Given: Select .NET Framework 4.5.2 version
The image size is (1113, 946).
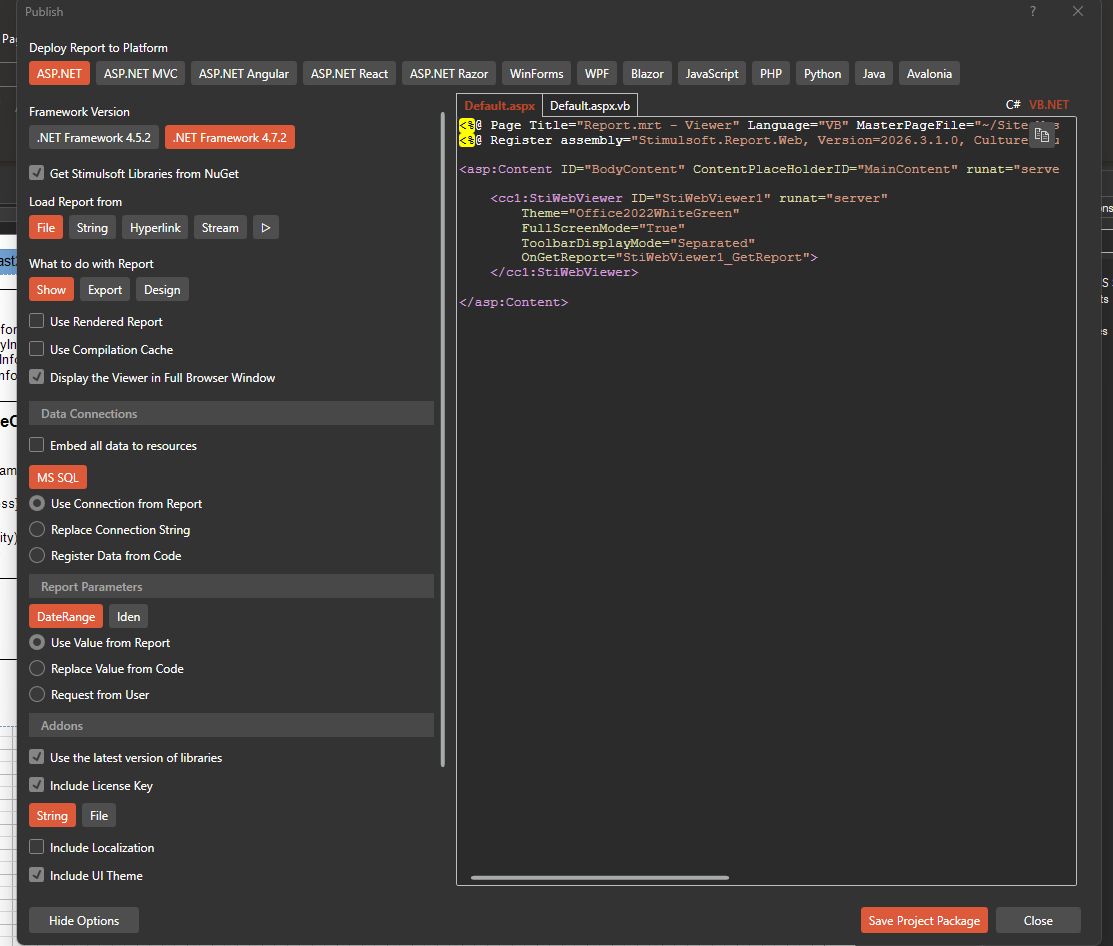Looking at the screenshot, I should pos(94,138).
